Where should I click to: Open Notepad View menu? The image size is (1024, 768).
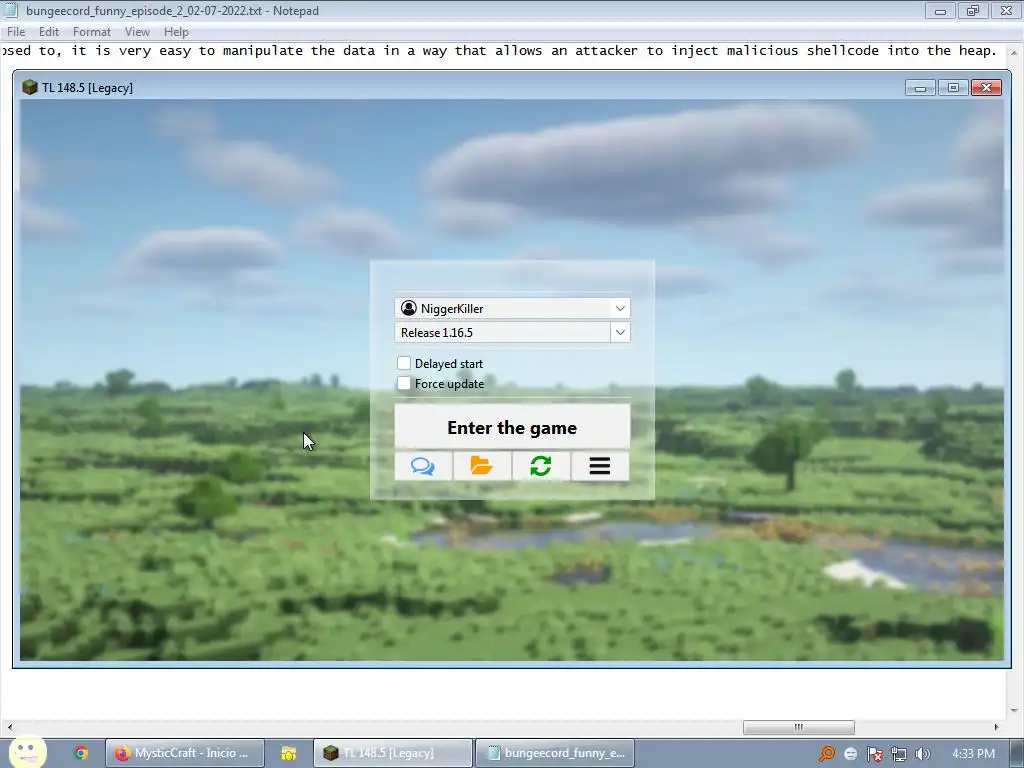(x=137, y=32)
